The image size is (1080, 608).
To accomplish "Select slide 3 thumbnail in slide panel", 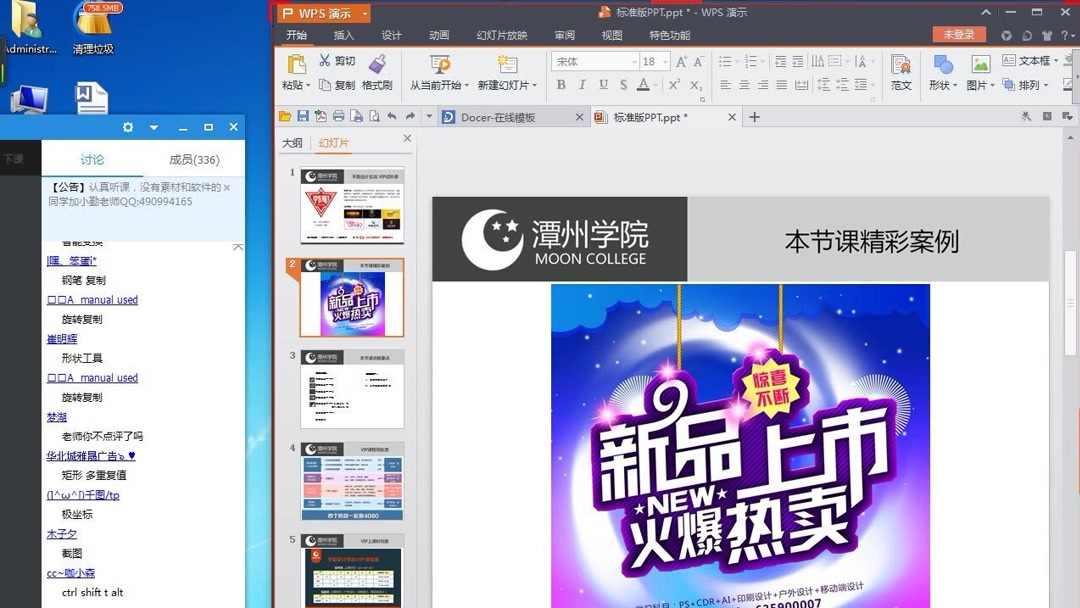I will pos(351,383).
